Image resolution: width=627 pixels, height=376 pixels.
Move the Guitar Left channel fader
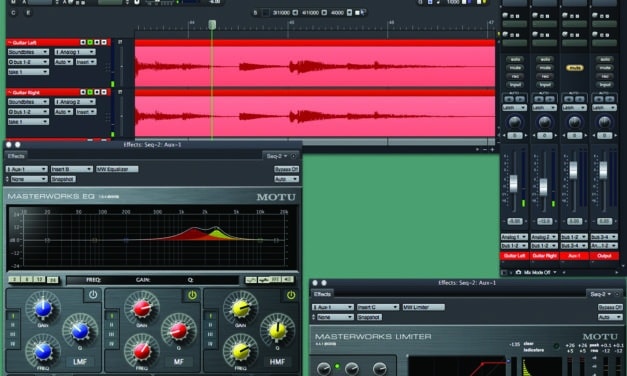tap(513, 184)
